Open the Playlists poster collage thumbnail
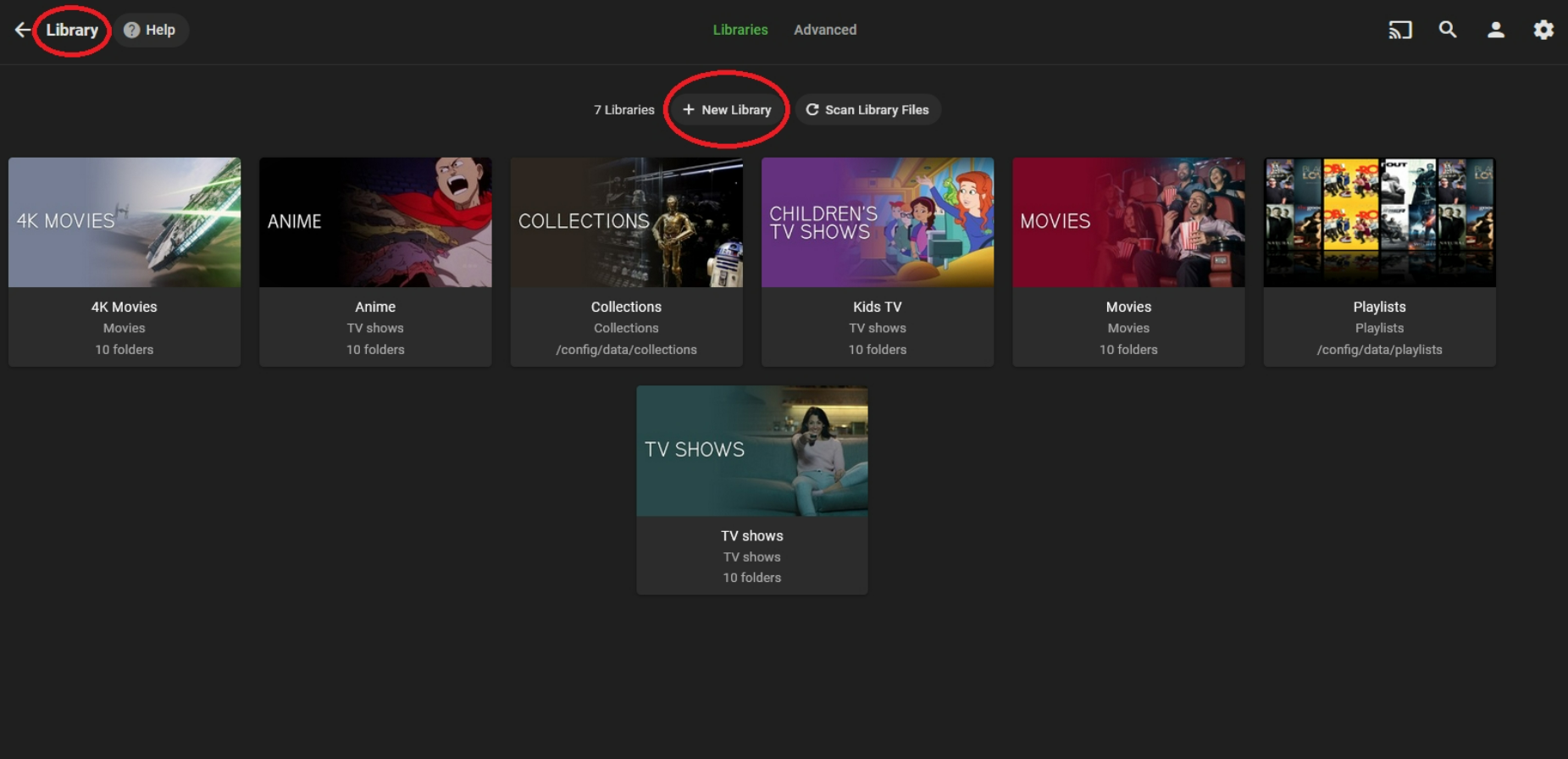The width and height of the screenshot is (1568, 759). [x=1379, y=222]
